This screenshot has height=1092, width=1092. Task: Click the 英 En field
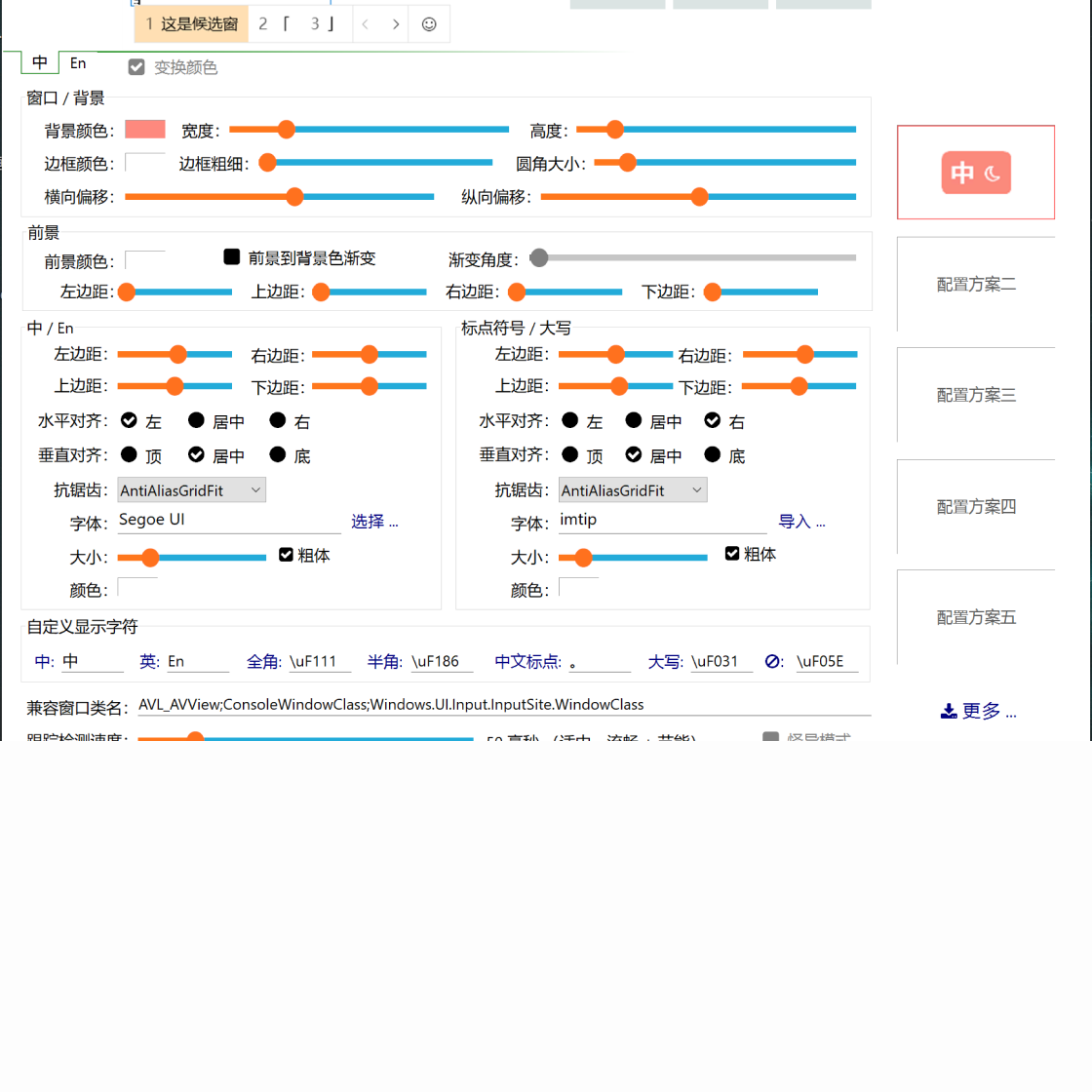tap(197, 661)
